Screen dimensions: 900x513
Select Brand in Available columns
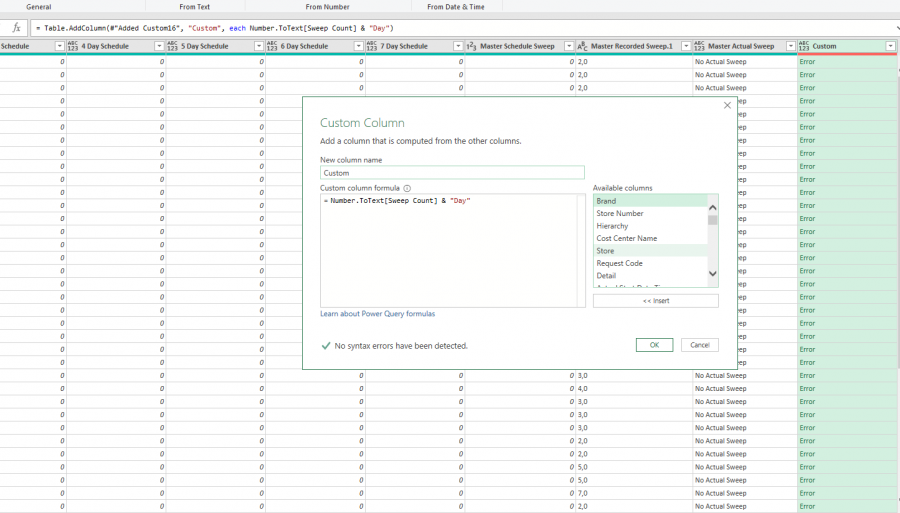pos(650,201)
